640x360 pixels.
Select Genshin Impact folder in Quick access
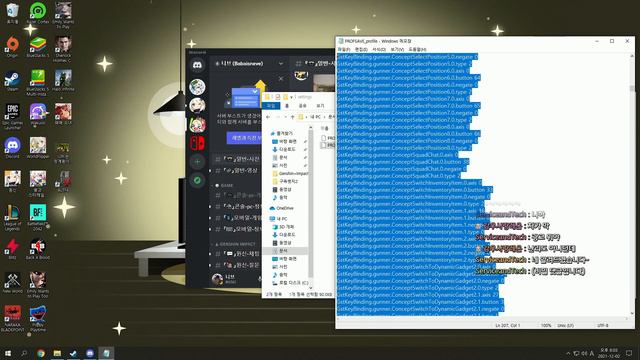(289, 173)
